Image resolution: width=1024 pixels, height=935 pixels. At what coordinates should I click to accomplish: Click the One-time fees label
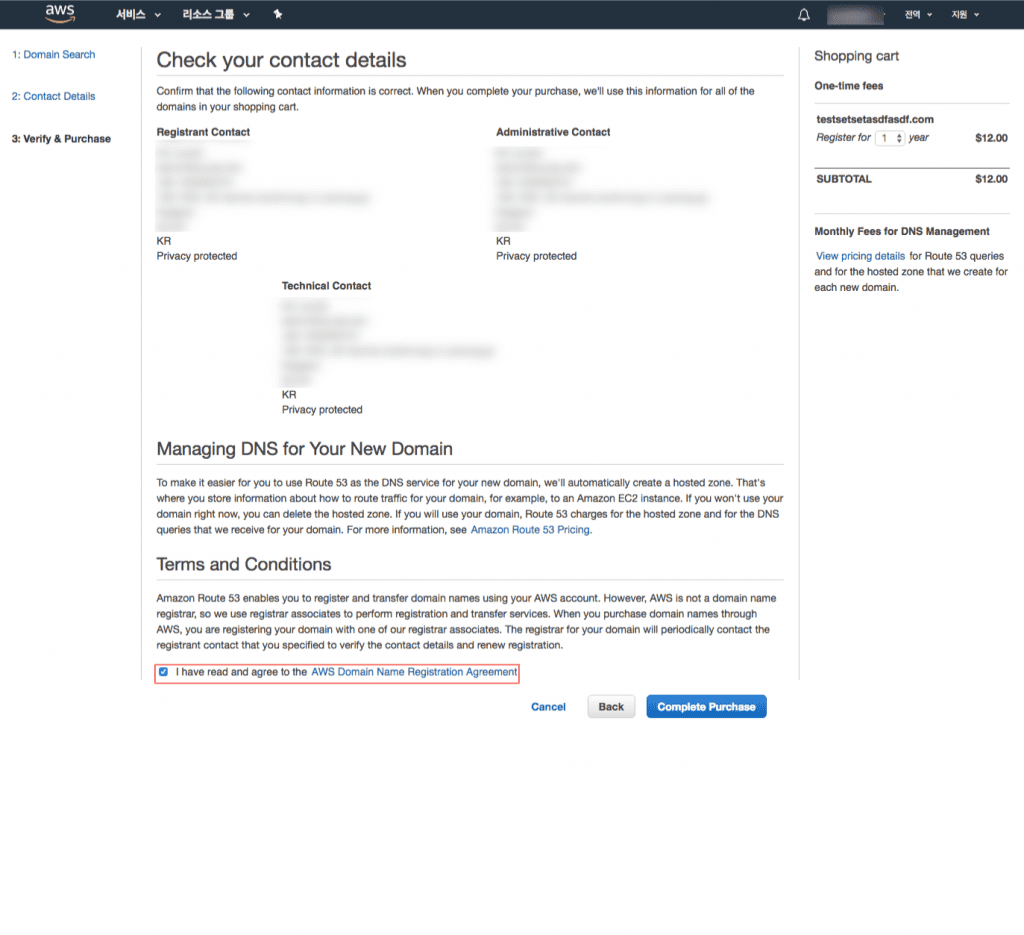coord(848,86)
